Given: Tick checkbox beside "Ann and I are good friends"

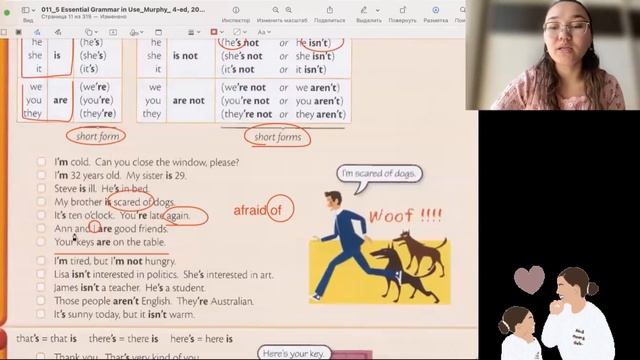Looking at the screenshot, I should 41,228.
